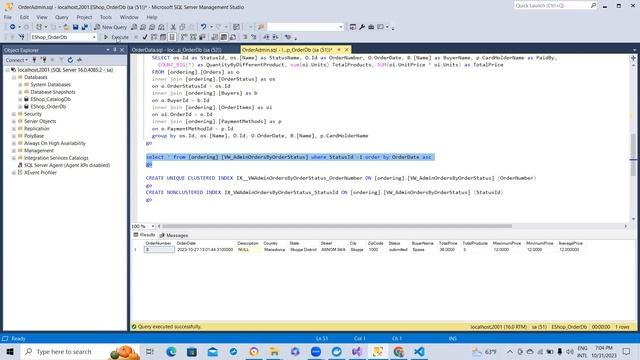Click the Refresh icon in Object Explorer

coord(70,60)
